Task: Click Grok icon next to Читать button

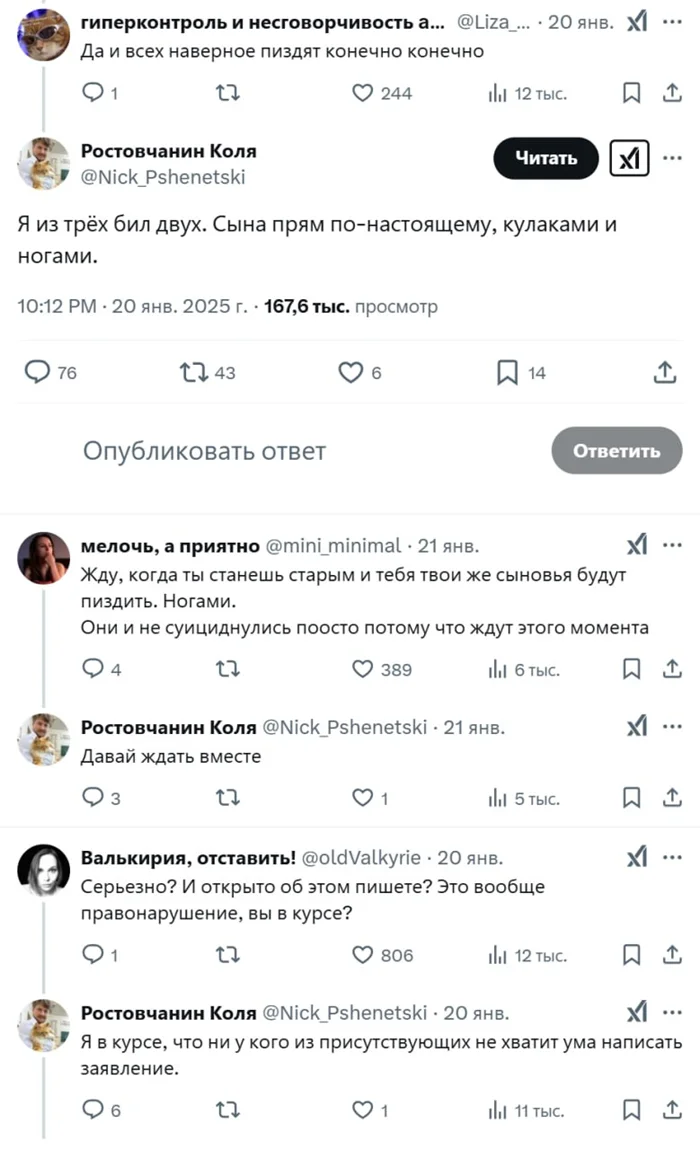Action: (x=629, y=158)
